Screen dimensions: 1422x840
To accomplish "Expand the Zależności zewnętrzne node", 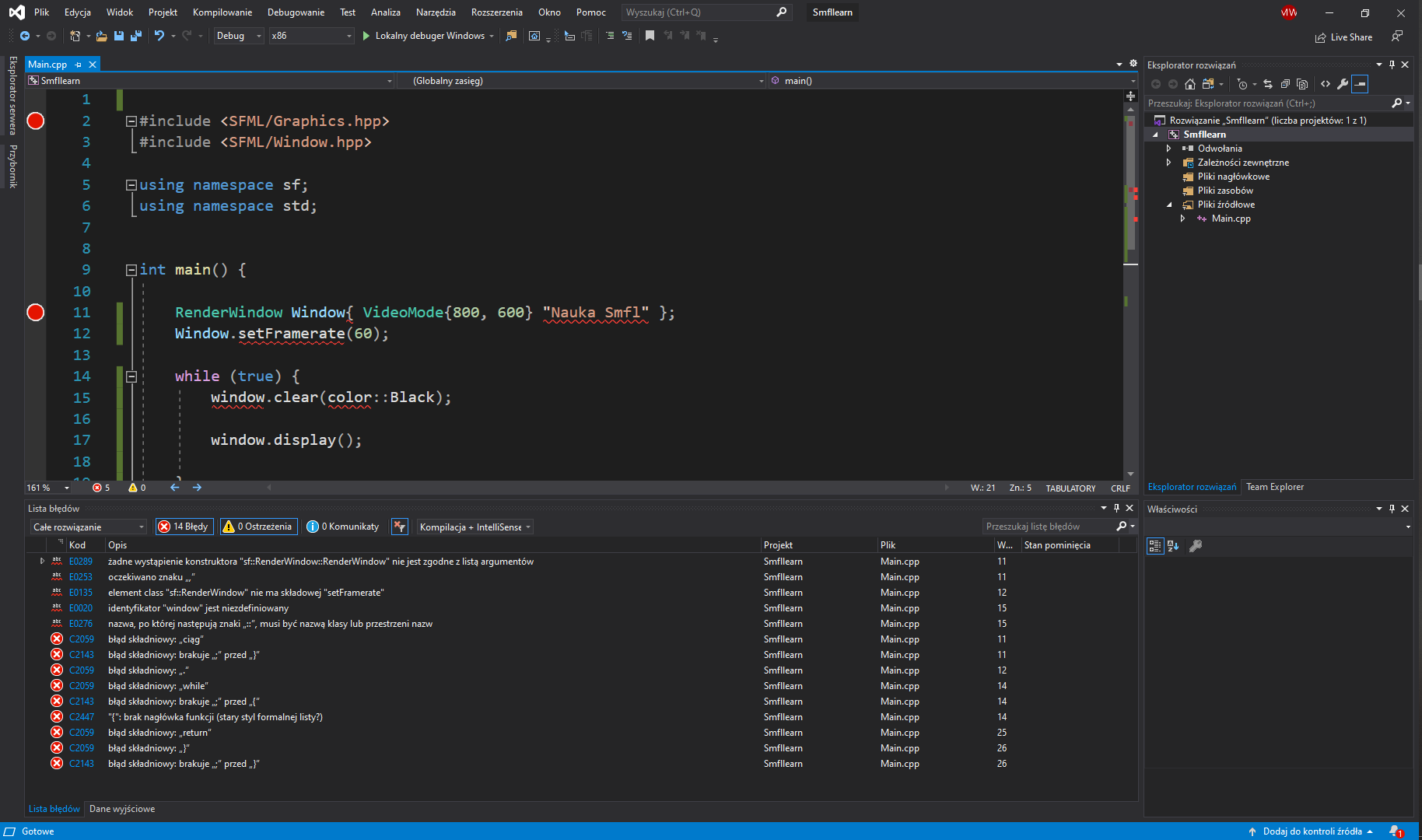I will coord(1168,163).
